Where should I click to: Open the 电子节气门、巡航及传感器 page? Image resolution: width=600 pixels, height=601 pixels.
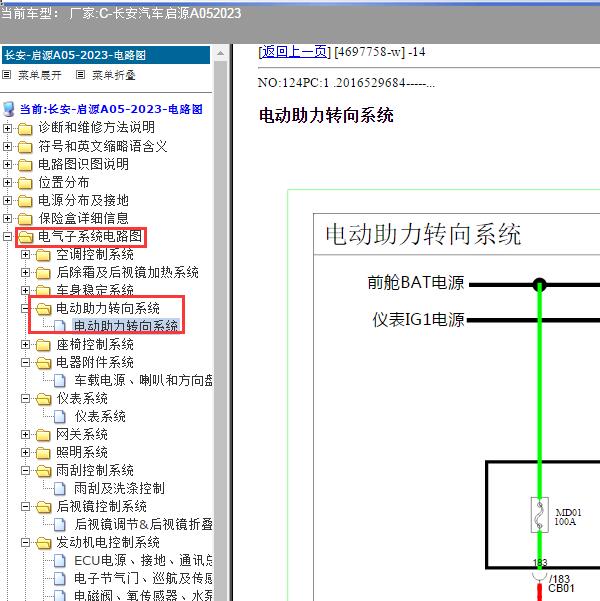143,578
